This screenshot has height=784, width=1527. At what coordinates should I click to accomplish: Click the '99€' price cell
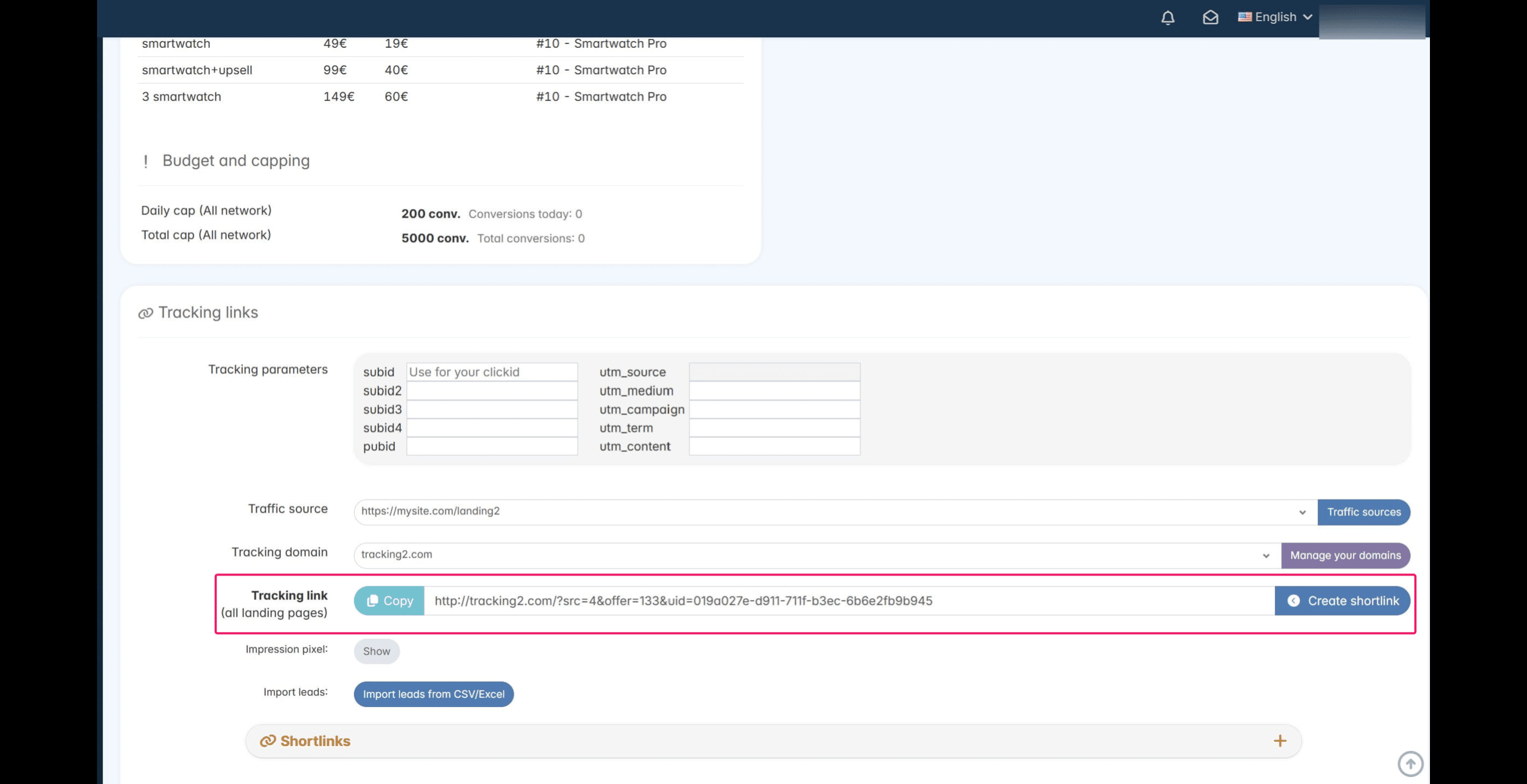pyautogui.click(x=335, y=70)
